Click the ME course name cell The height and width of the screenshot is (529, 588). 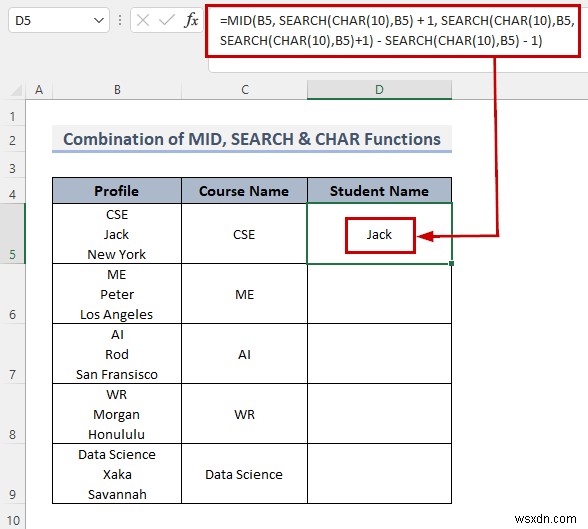click(x=244, y=294)
